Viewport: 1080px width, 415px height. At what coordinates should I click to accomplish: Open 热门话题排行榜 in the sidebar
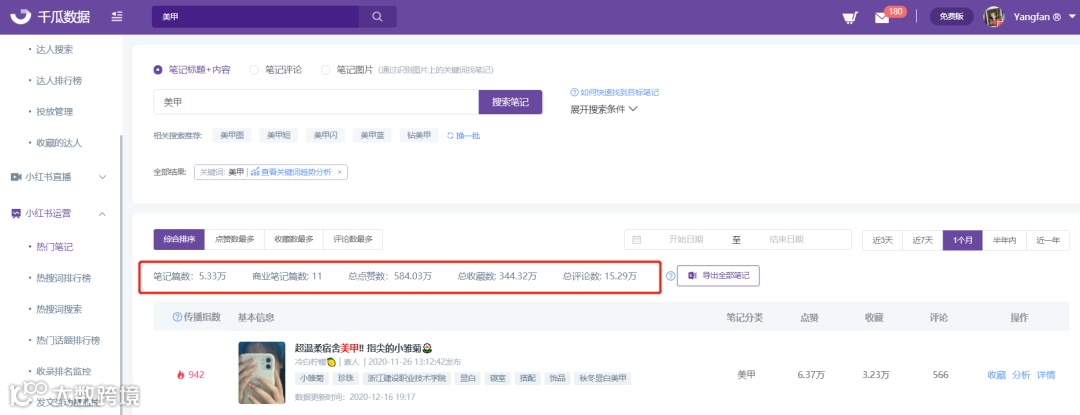(x=68, y=340)
